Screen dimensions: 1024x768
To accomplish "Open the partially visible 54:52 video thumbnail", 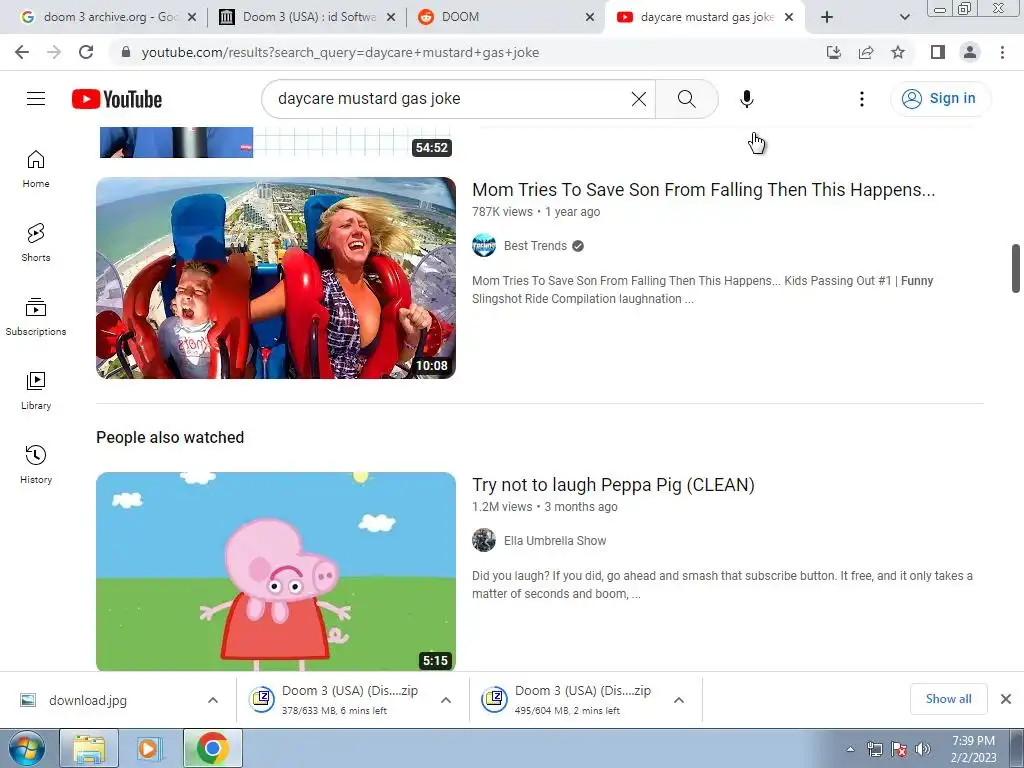I will coord(276,142).
